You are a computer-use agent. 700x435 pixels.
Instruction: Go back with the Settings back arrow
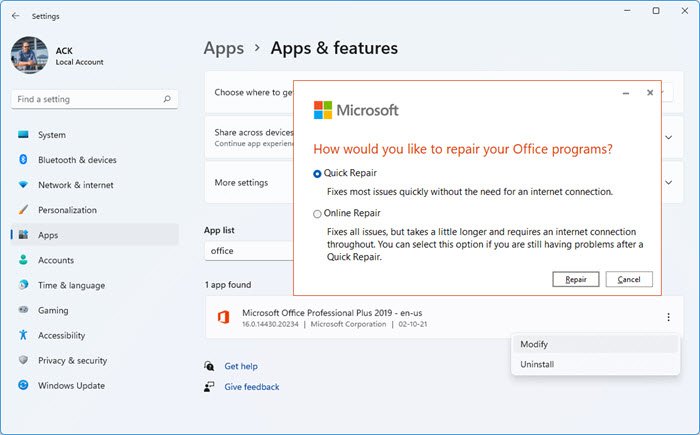(x=15, y=16)
